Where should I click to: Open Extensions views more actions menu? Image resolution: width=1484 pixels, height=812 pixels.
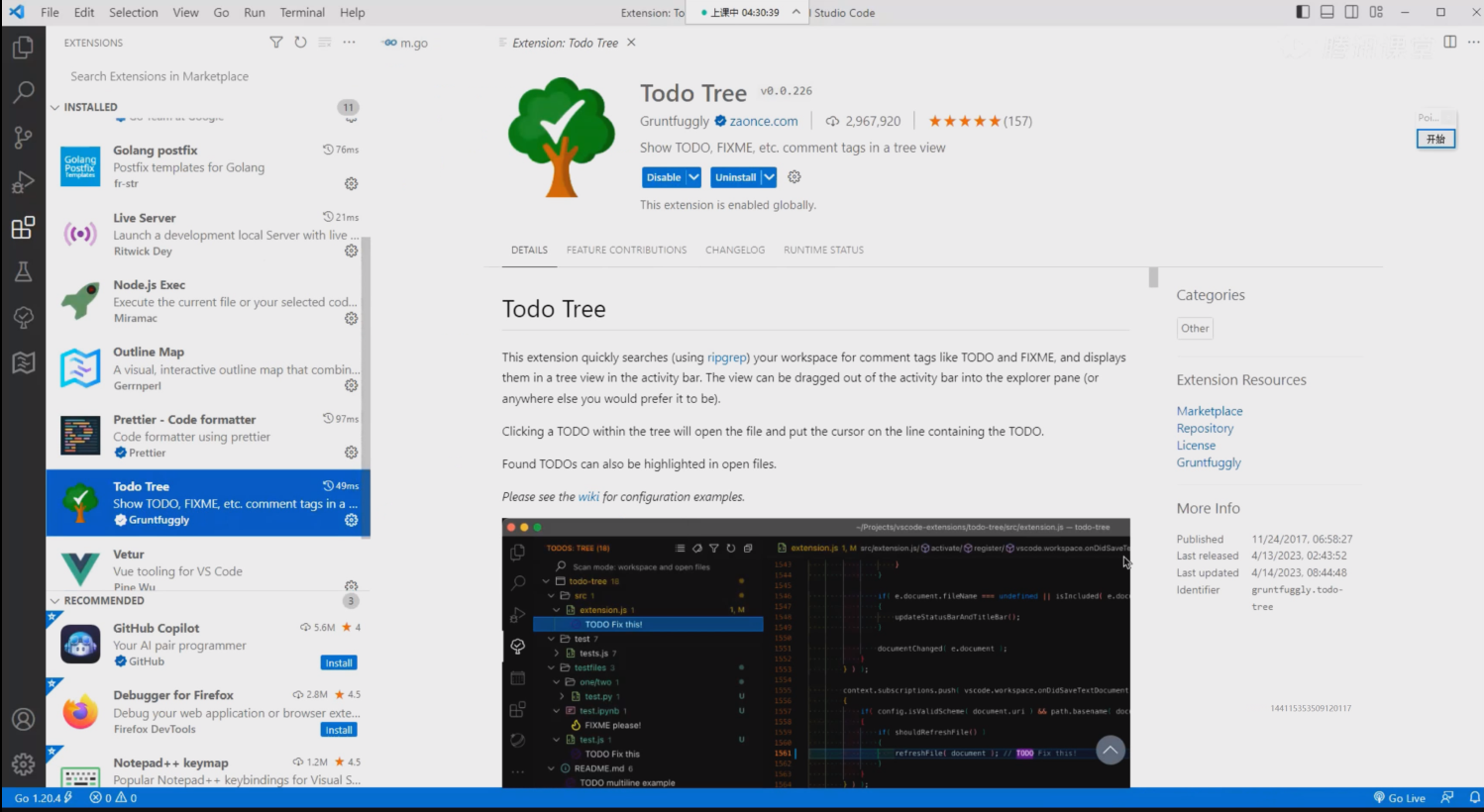(x=349, y=43)
